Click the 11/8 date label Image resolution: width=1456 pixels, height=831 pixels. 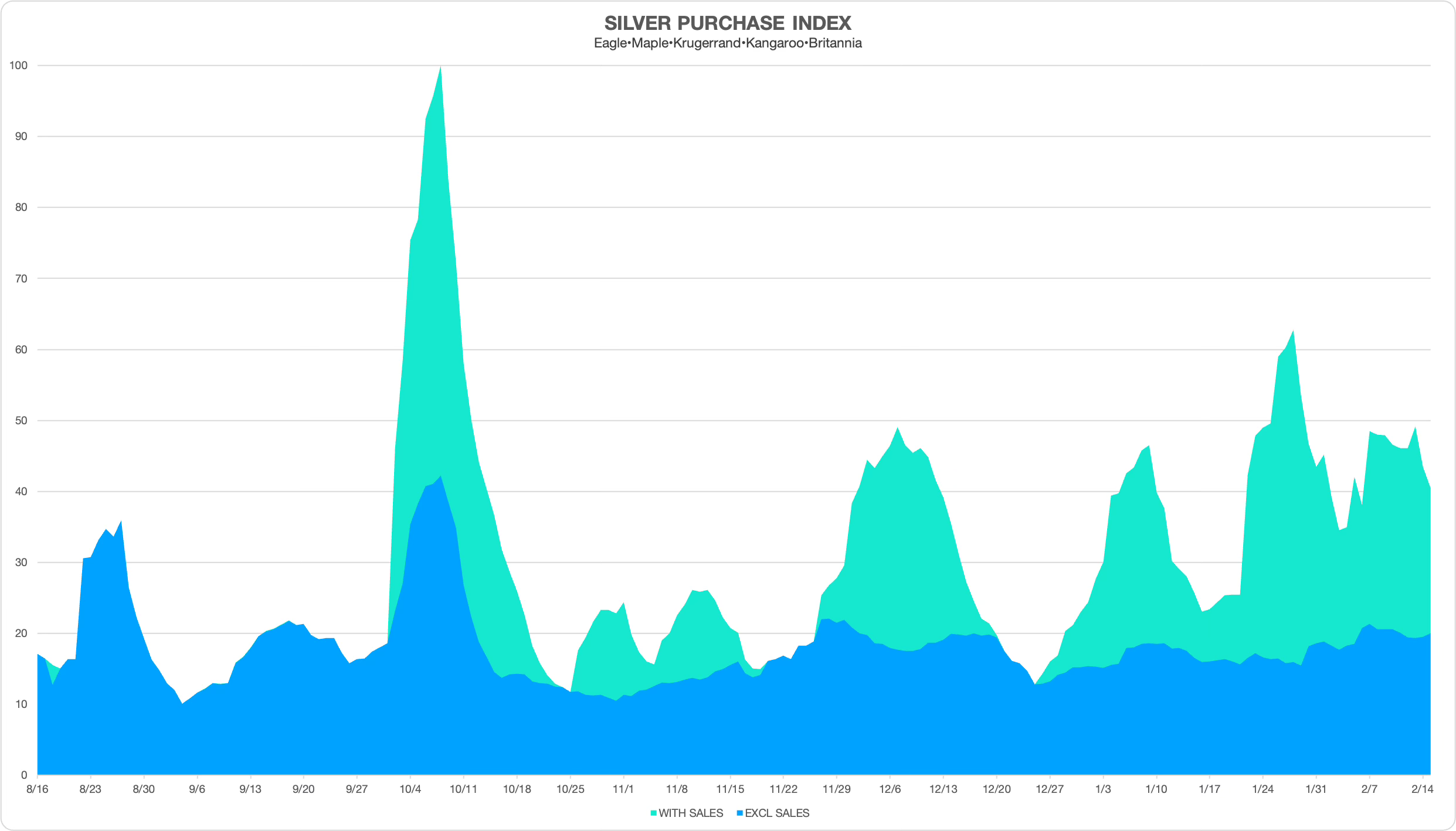pos(677,789)
